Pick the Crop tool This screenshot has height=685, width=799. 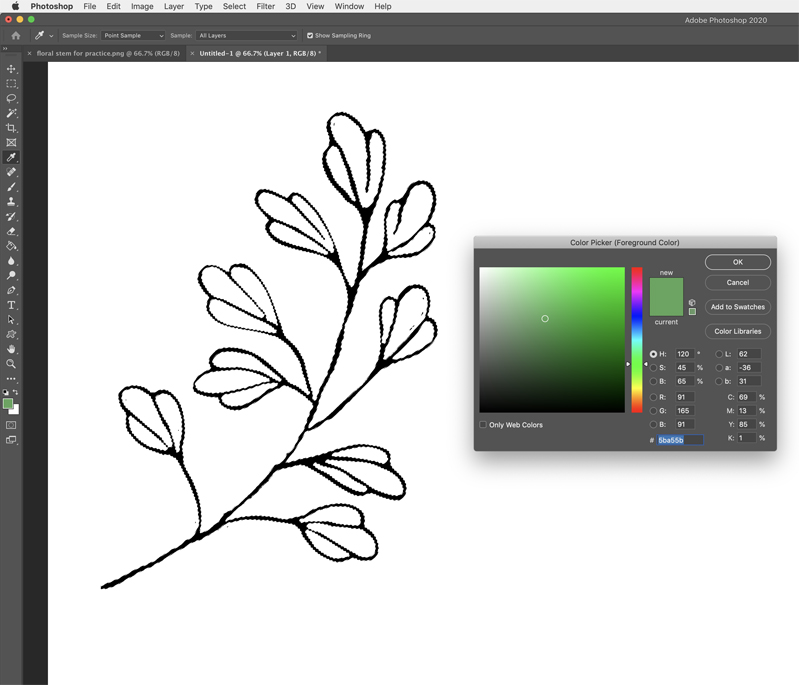12,128
